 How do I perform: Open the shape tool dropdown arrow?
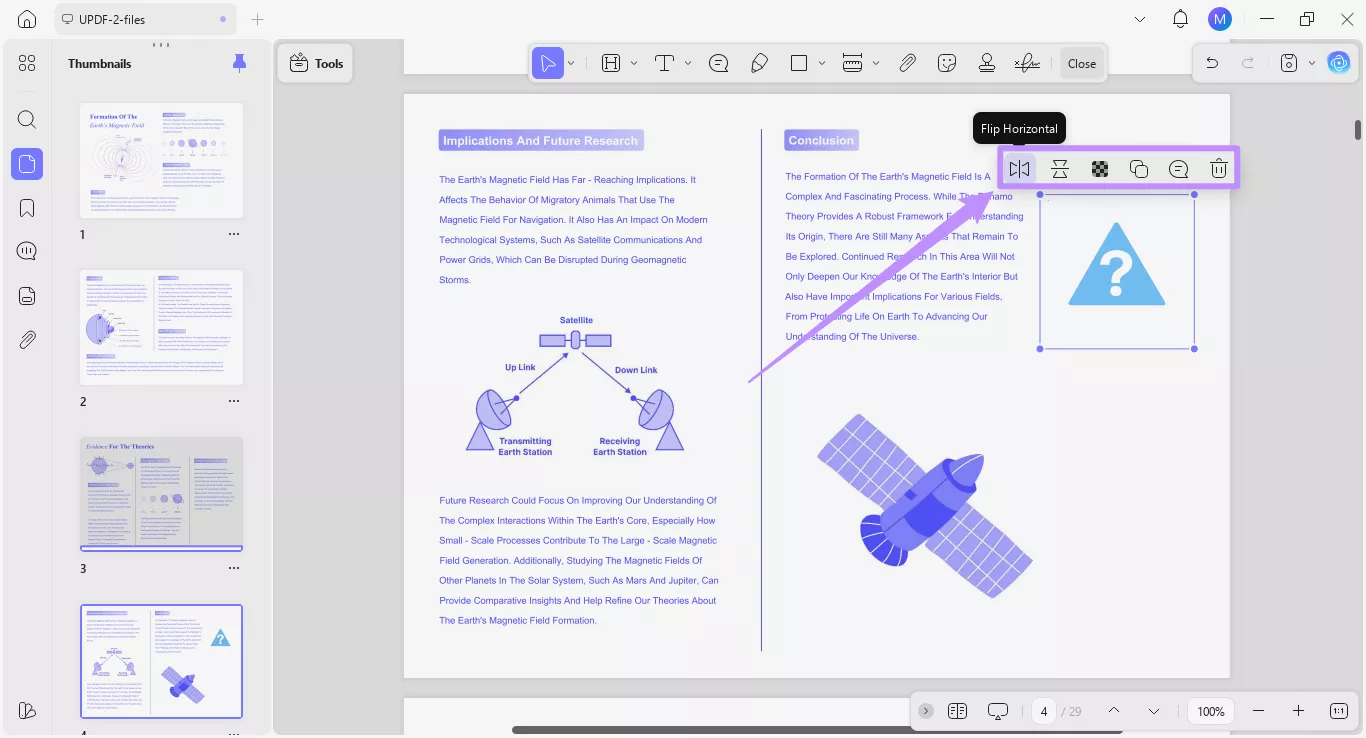pos(822,63)
